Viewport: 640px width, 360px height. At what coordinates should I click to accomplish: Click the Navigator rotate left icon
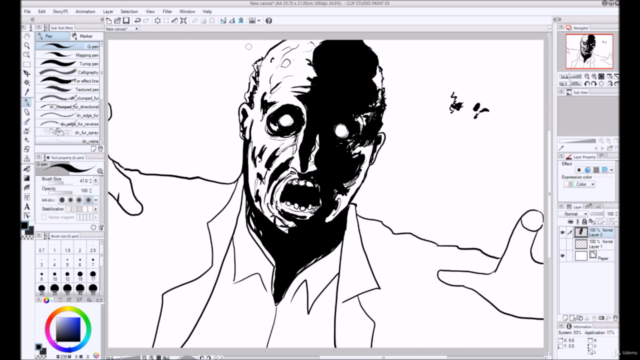587,84
